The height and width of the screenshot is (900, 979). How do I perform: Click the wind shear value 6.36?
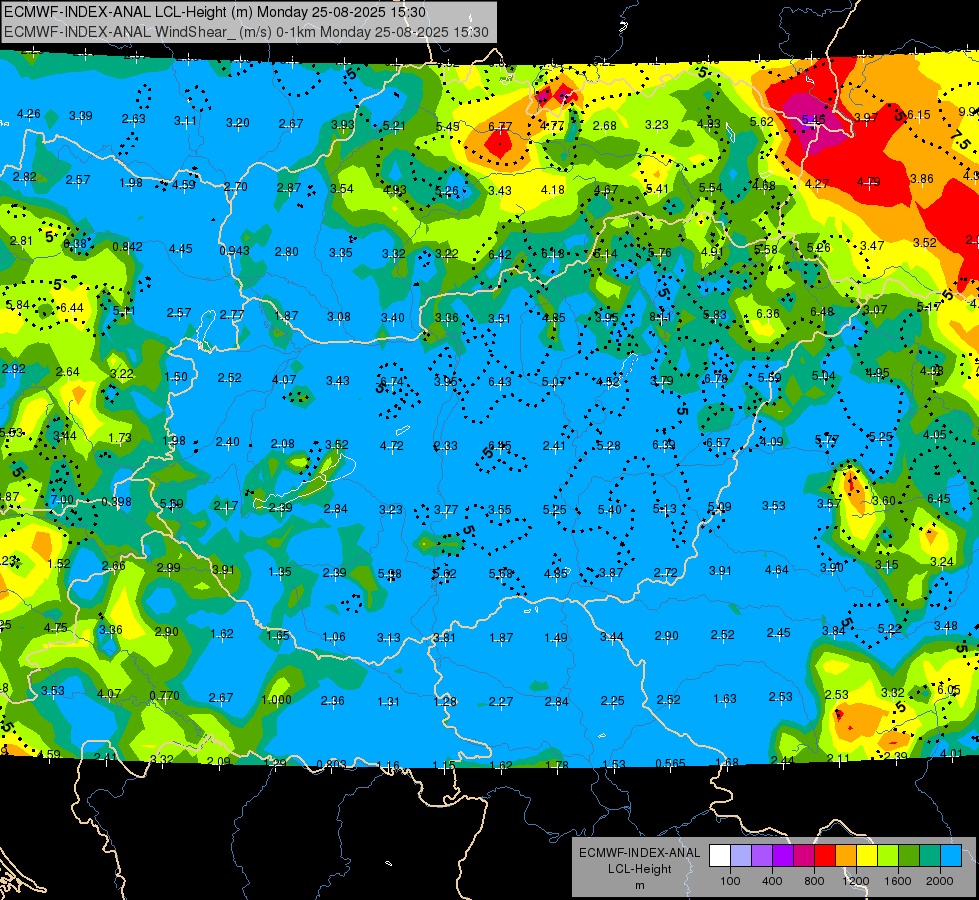[768, 314]
